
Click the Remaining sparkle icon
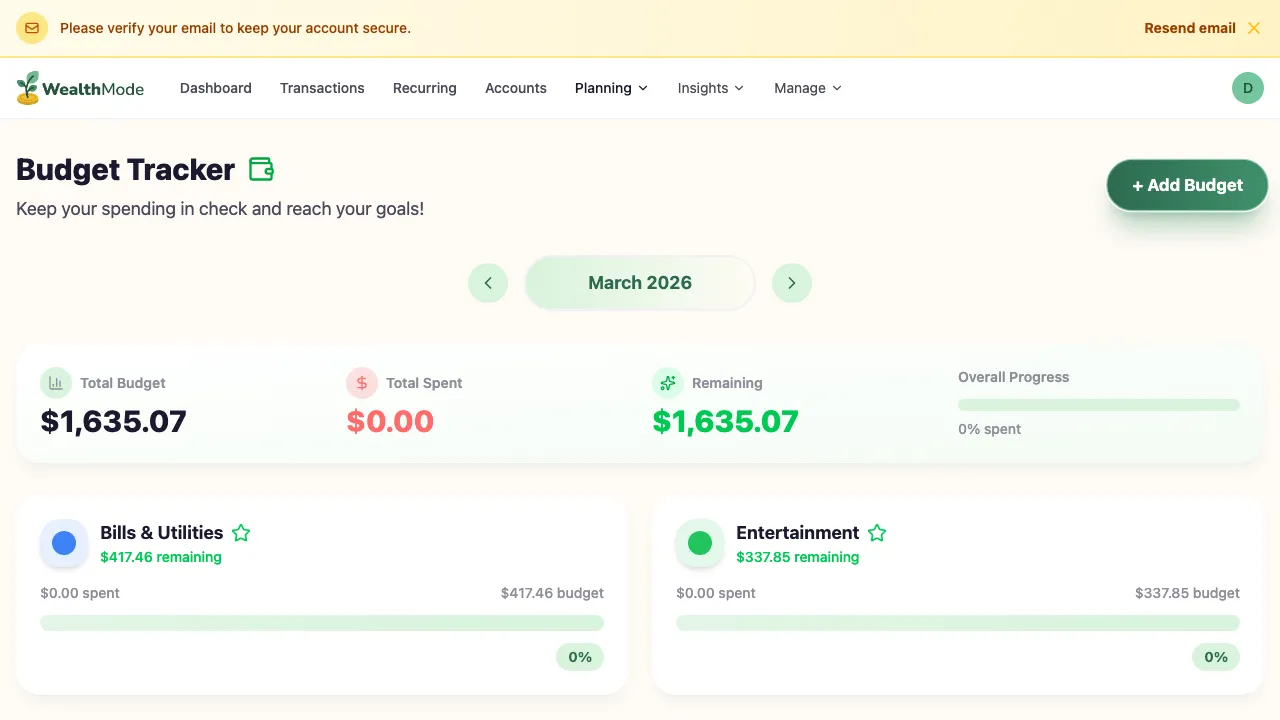click(x=668, y=383)
